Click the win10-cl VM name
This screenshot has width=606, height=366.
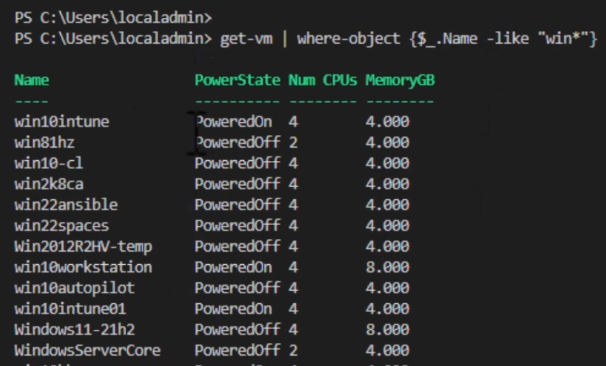[x=49, y=163]
